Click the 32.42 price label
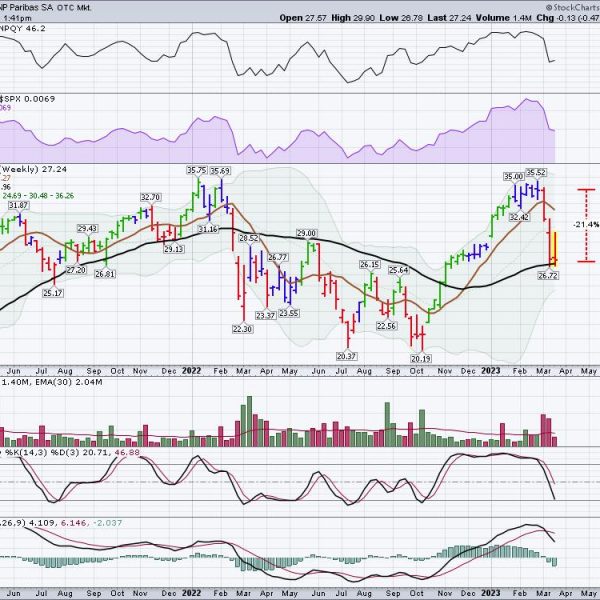 click(x=519, y=217)
